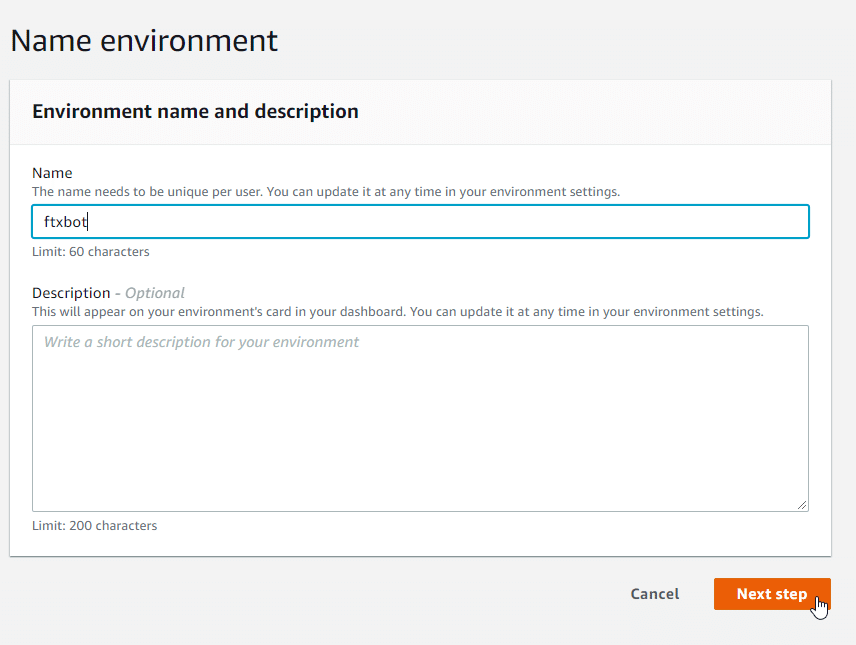Image resolution: width=856 pixels, height=645 pixels.
Task: Click the word "dashboard" in Description hint
Action: (371, 311)
